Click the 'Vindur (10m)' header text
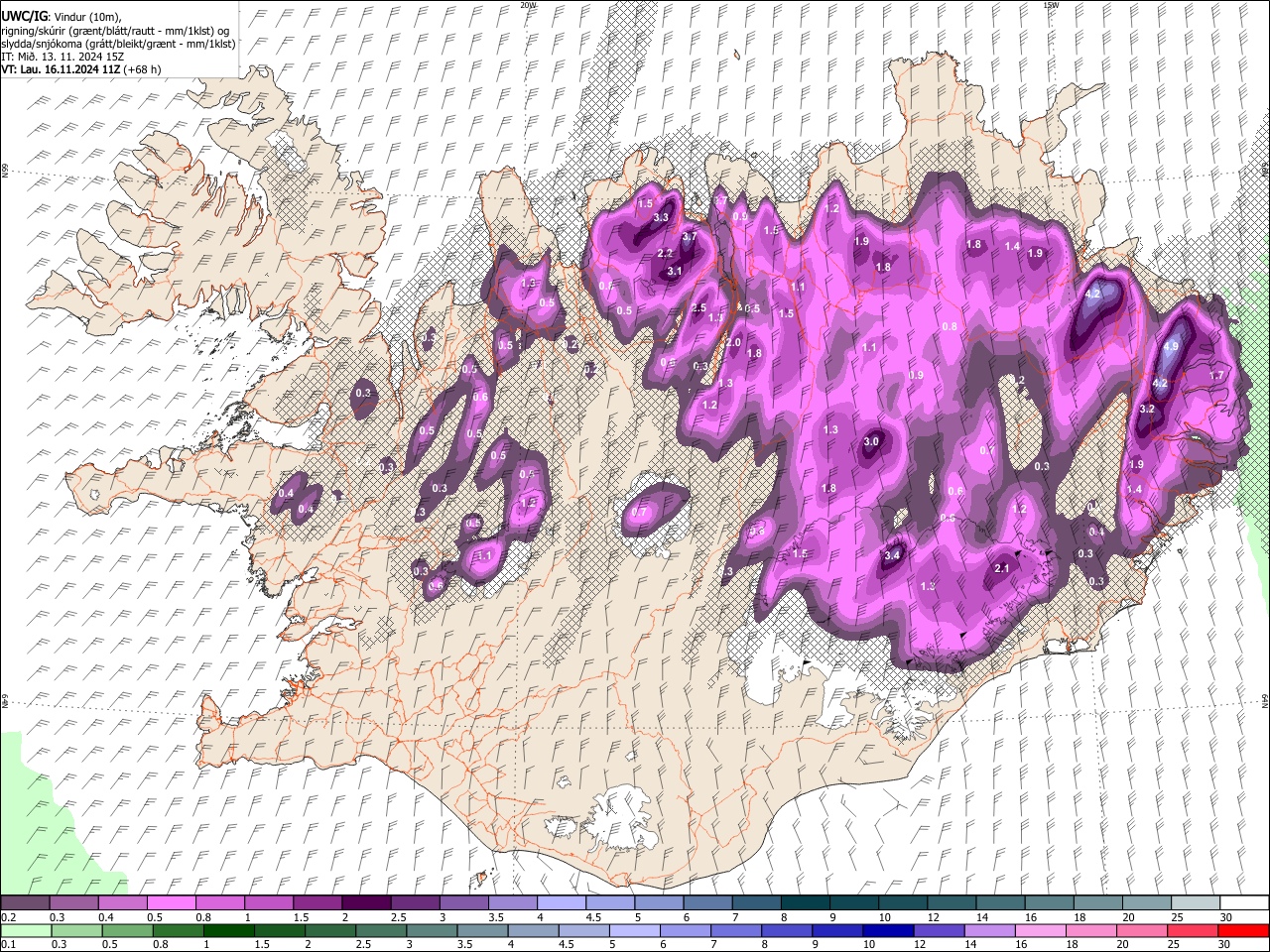This screenshot has height=952, width=1270. (88, 18)
